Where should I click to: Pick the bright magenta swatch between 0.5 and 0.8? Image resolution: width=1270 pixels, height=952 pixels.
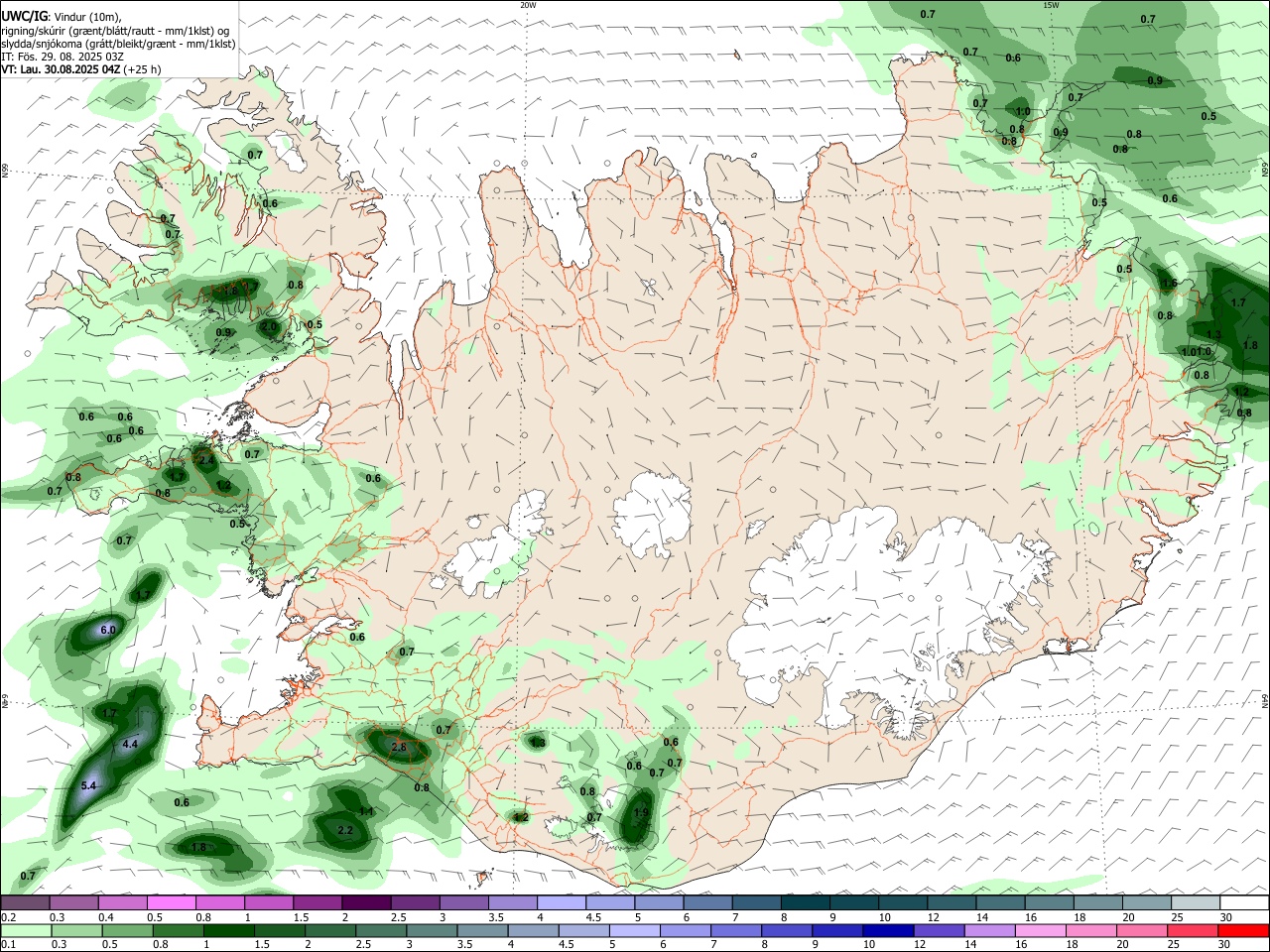[x=172, y=902]
